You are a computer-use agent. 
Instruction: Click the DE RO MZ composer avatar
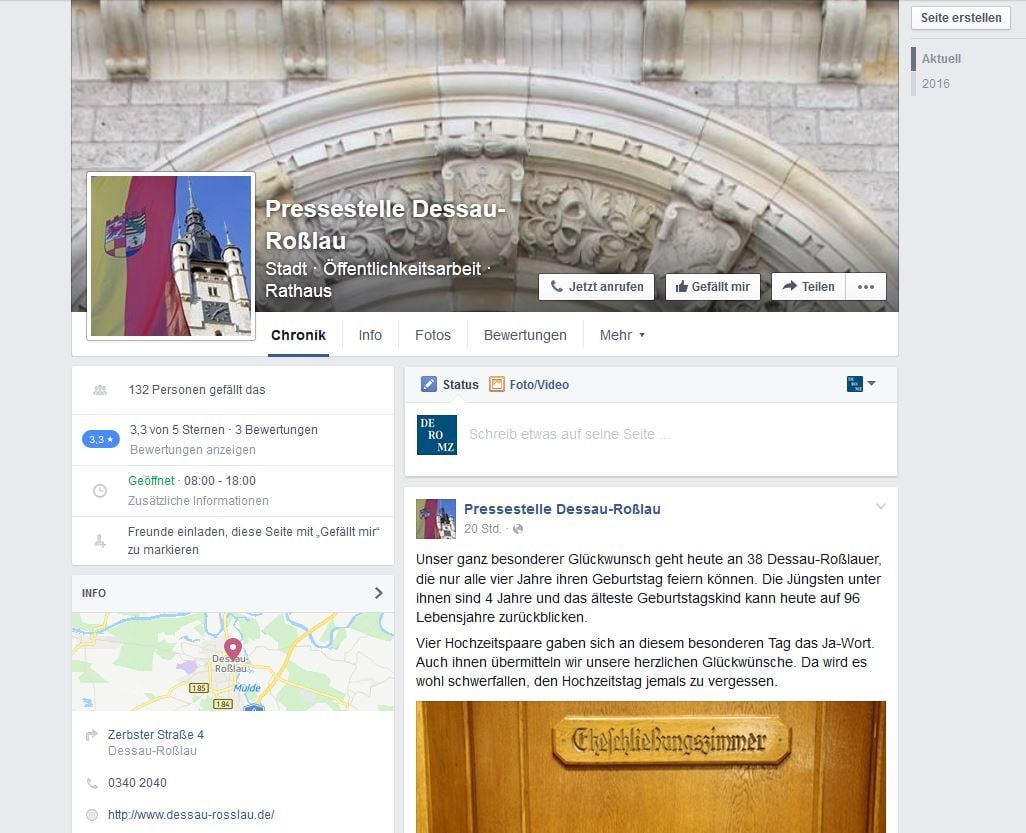[436, 434]
